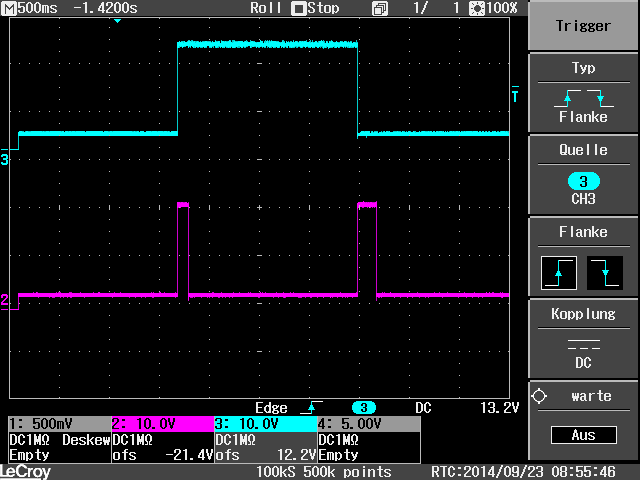Click the Stop indicator icon in status bar
The height and width of the screenshot is (480, 640).
pos(298,9)
